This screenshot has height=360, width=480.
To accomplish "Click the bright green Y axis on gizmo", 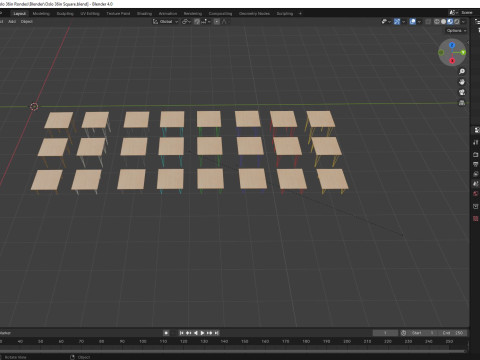I will point(463,52).
